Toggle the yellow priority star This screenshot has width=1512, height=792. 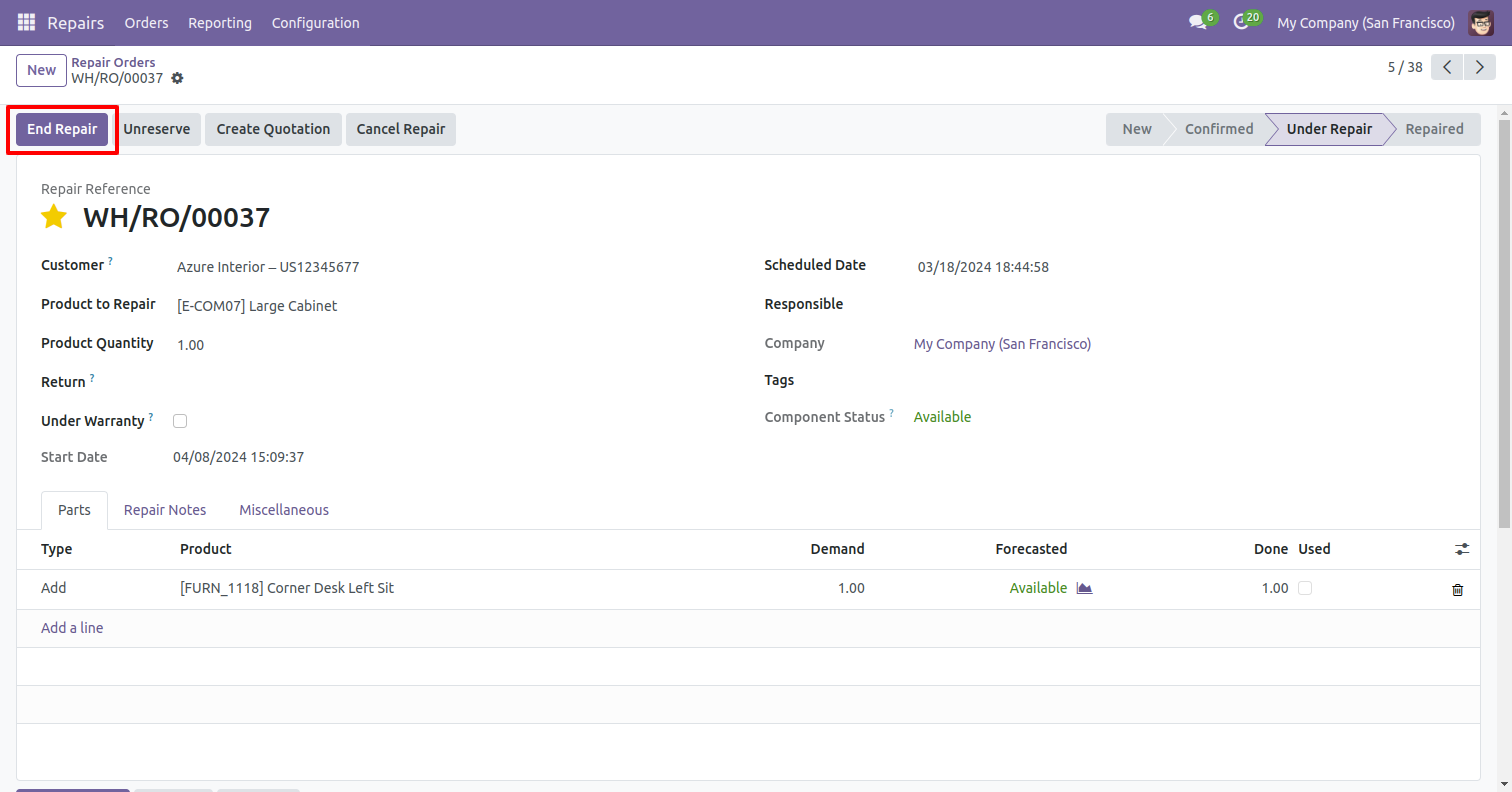point(54,217)
